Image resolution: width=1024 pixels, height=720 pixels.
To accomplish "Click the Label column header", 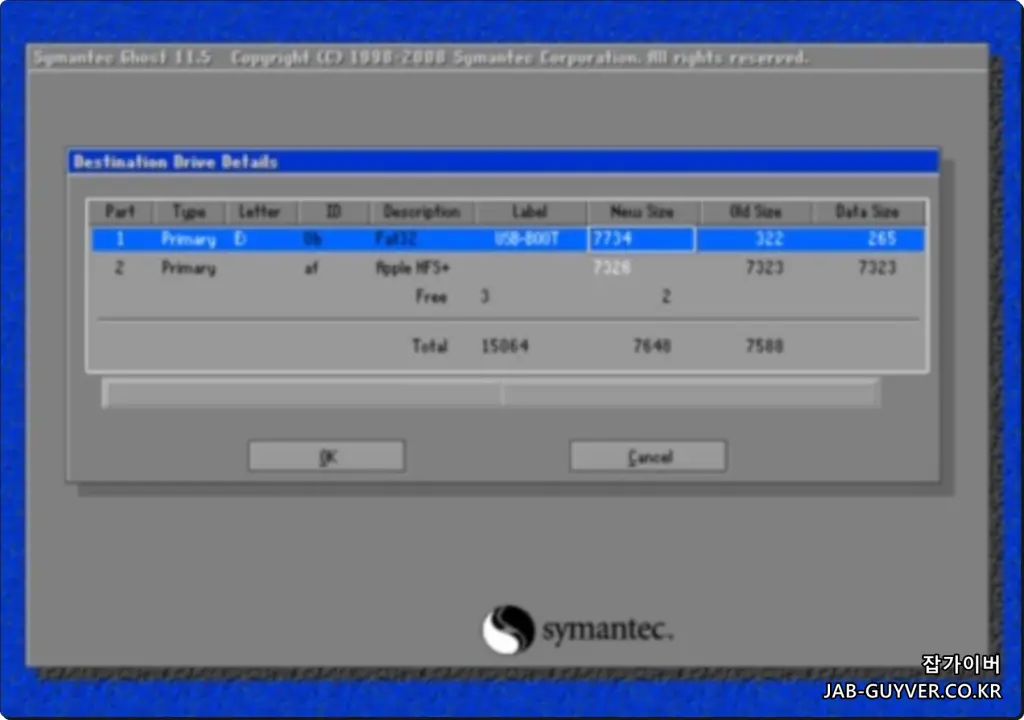I will click(530, 212).
